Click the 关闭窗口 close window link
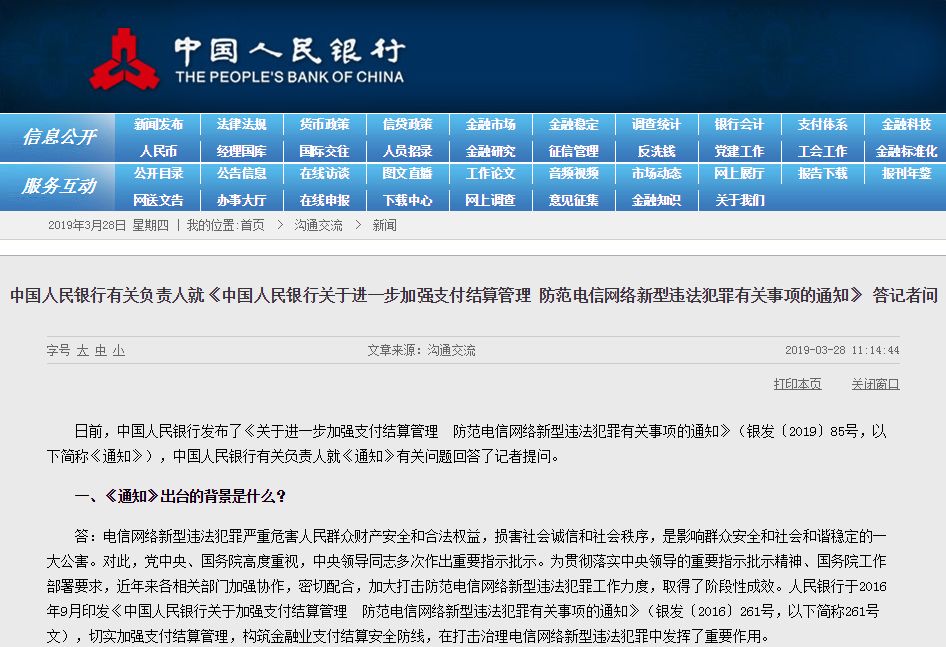946x647 pixels. click(x=875, y=384)
